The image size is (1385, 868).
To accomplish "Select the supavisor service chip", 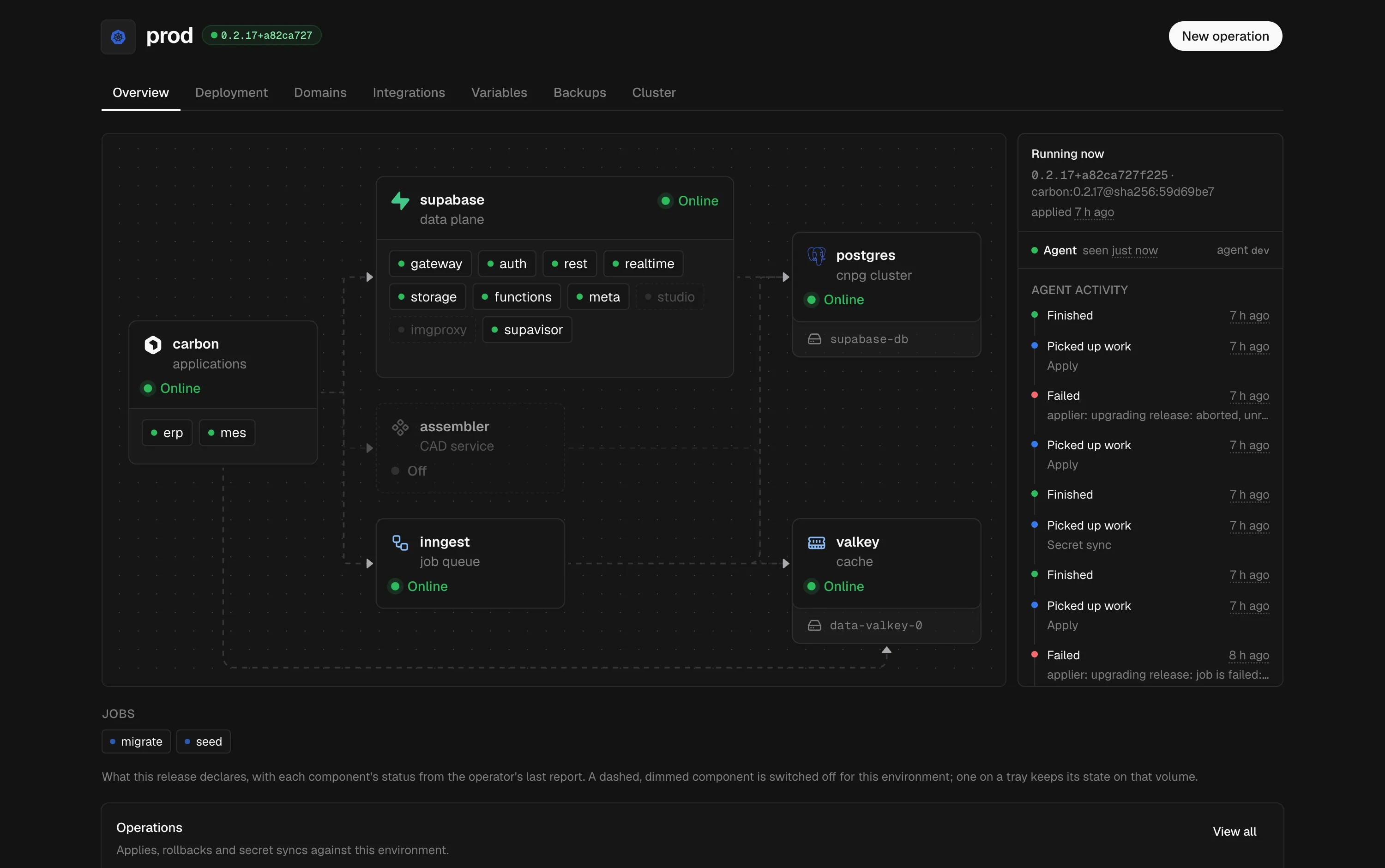I will point(527,330).
